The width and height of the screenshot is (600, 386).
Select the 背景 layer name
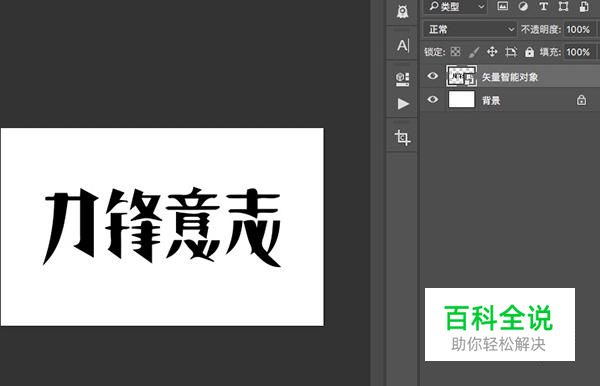pyautogui.click(x=491, y=101)
